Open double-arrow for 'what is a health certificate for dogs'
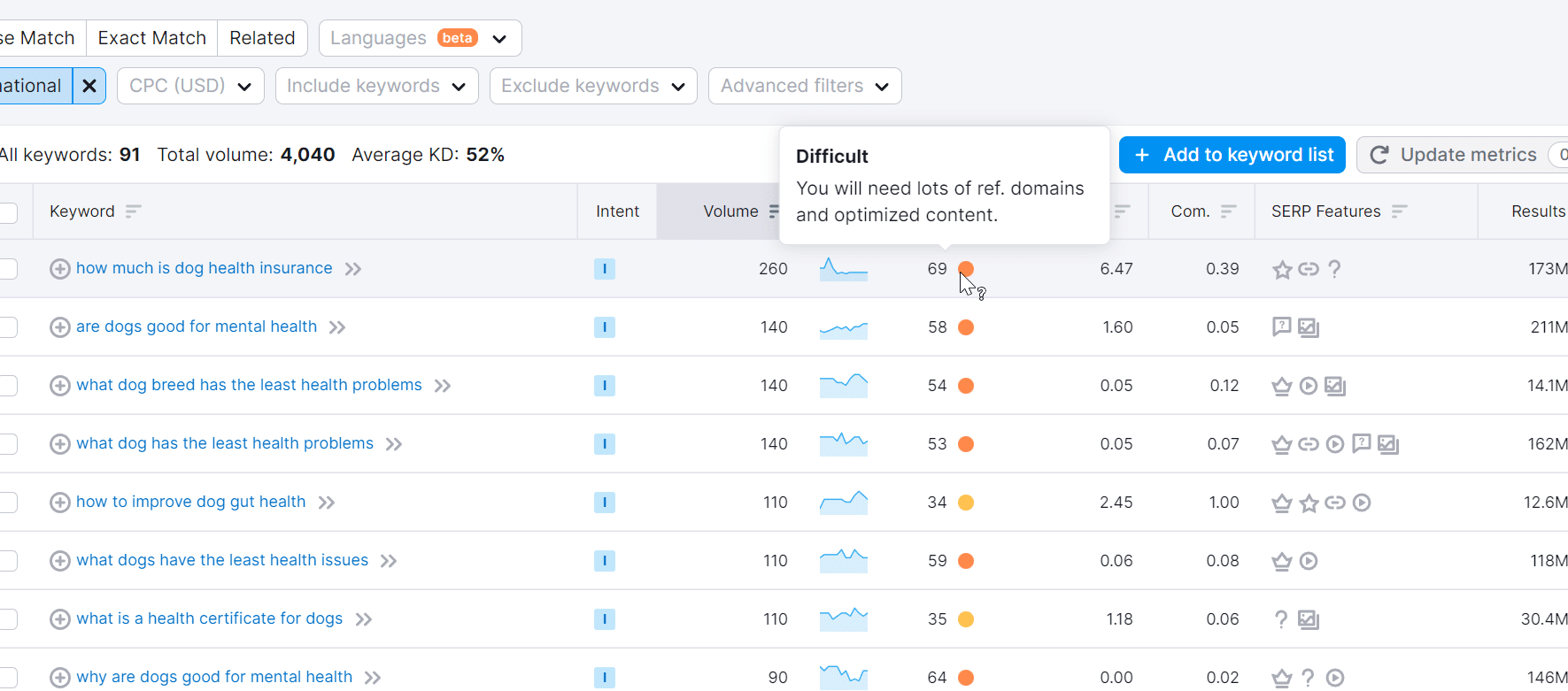This screenshot has height=691, width=1568. 364,619
